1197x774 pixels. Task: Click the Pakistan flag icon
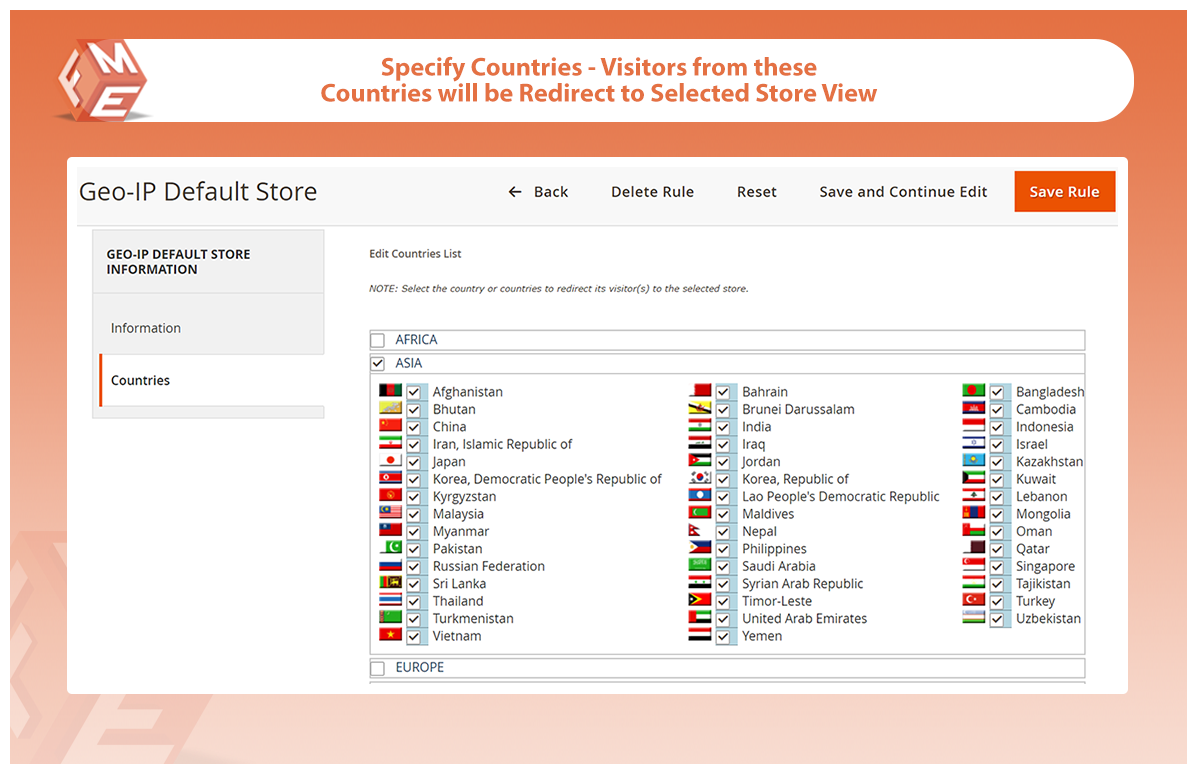tap(390, 548)
